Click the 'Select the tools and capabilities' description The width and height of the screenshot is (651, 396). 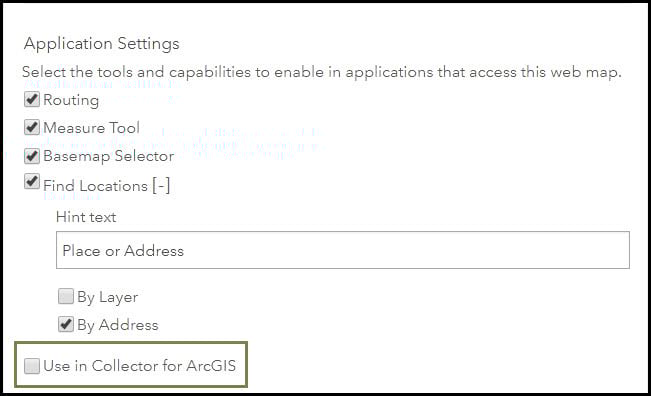pyautogui.click(x=322, y=72)
